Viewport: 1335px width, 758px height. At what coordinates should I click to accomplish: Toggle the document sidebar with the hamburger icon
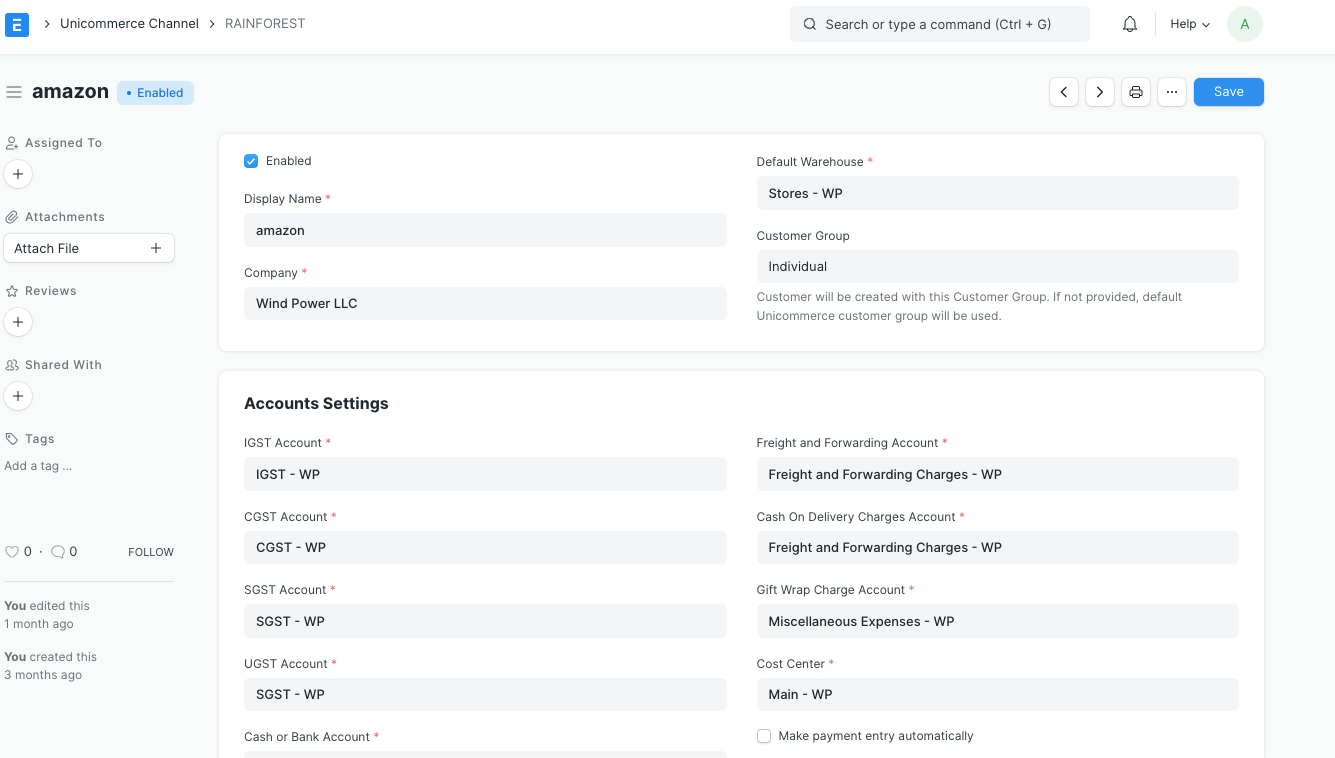coord(14,91)
